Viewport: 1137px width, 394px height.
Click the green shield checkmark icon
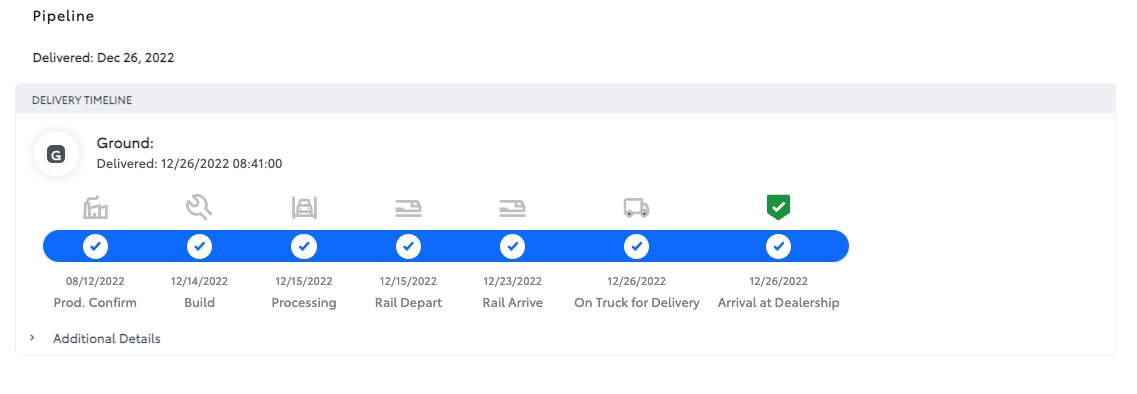pyautogui.click(x=778, y=208)
